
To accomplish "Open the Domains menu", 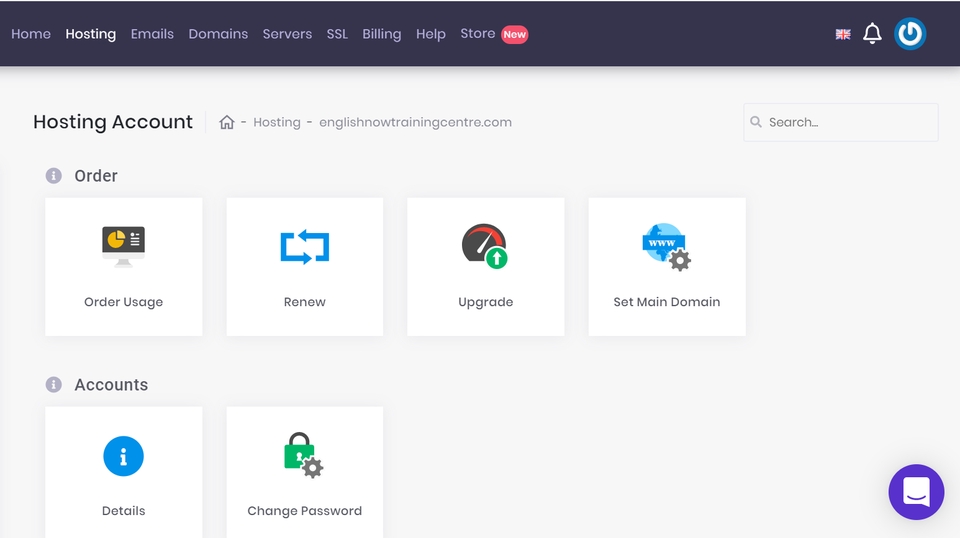I will tap(218, 34).
